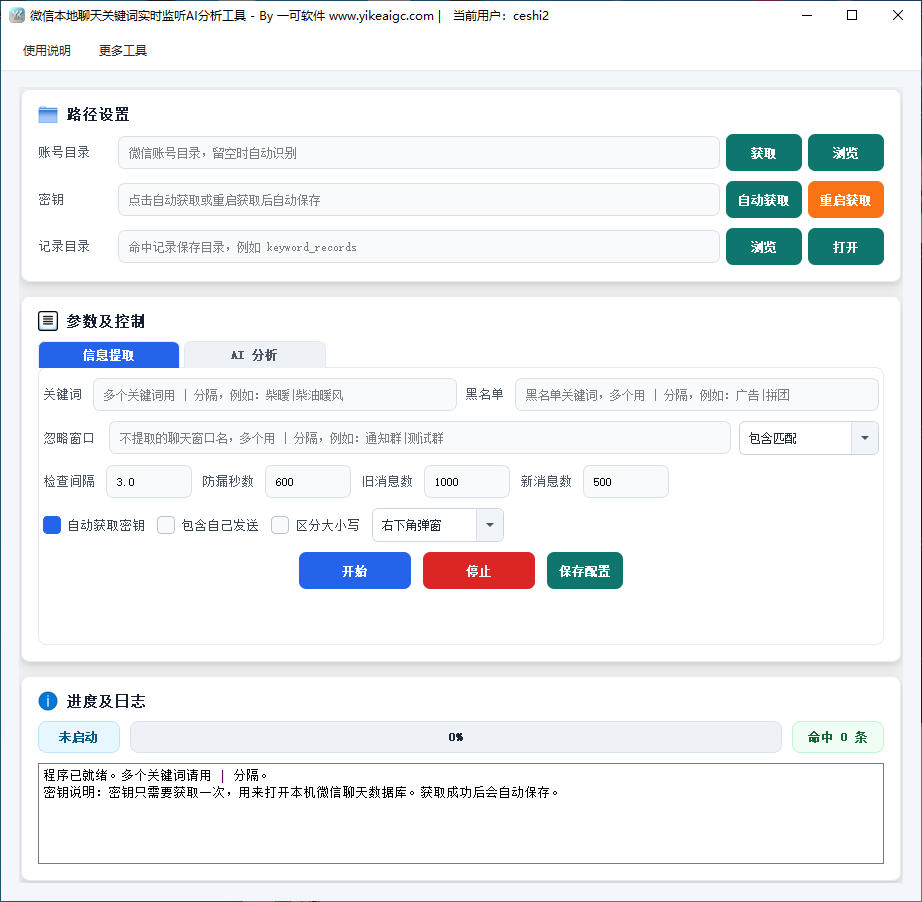Click the 记录目录 input field
The width and height of the screenshot is (922, 902).
[419, 247]
